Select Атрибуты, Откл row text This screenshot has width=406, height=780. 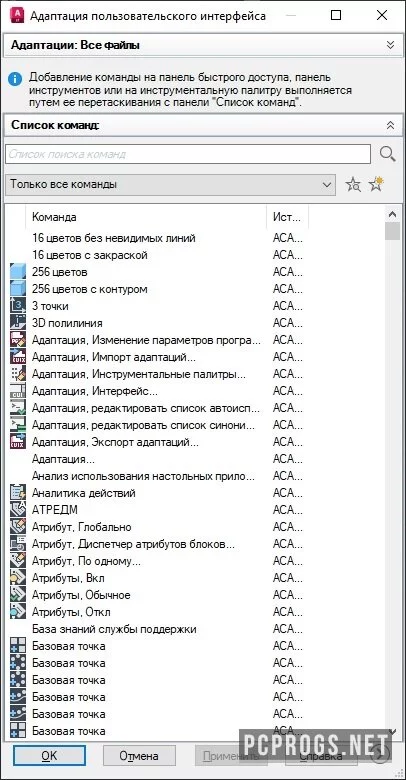(x=71, y=612)
